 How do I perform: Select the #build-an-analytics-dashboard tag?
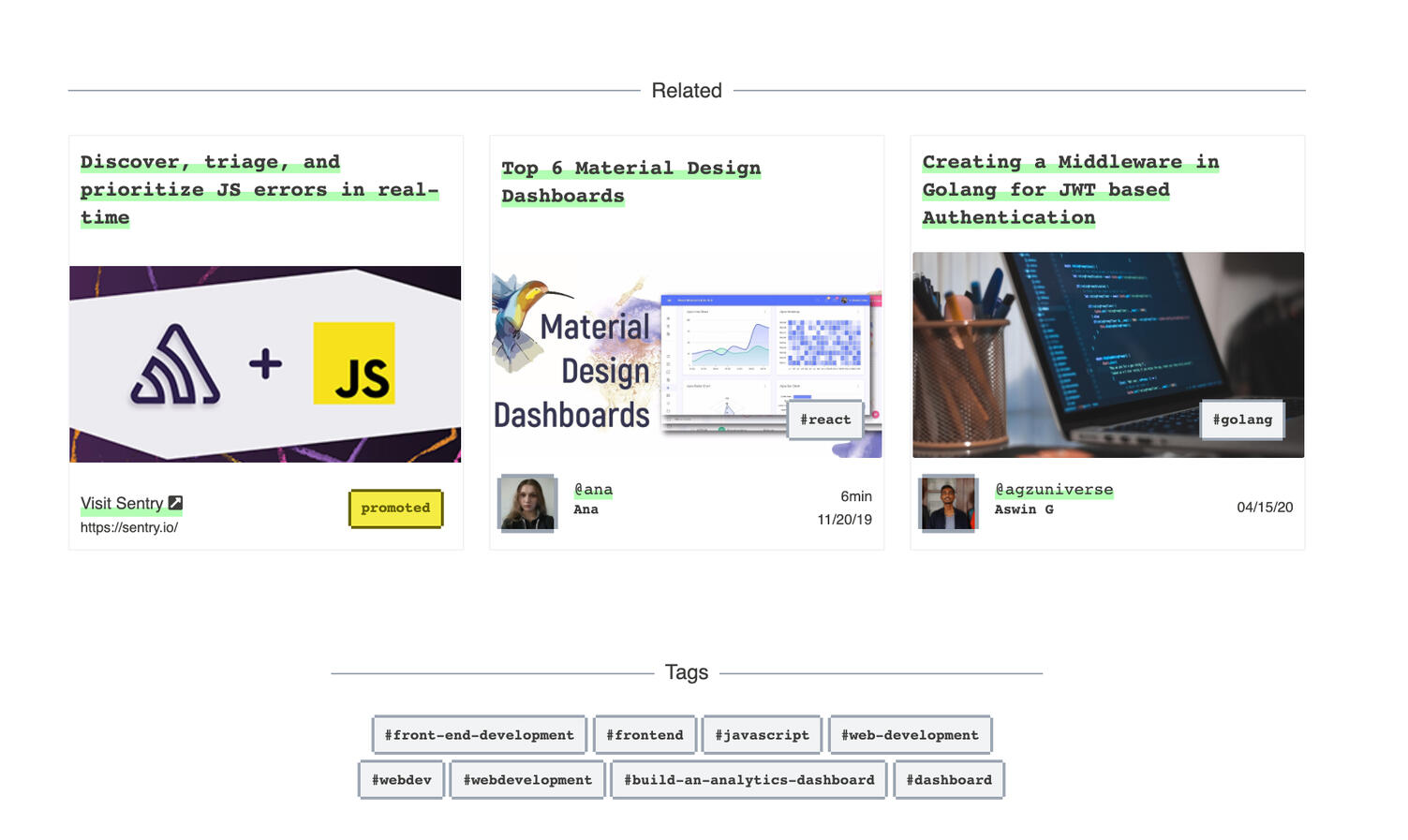[x=748, y=779]
